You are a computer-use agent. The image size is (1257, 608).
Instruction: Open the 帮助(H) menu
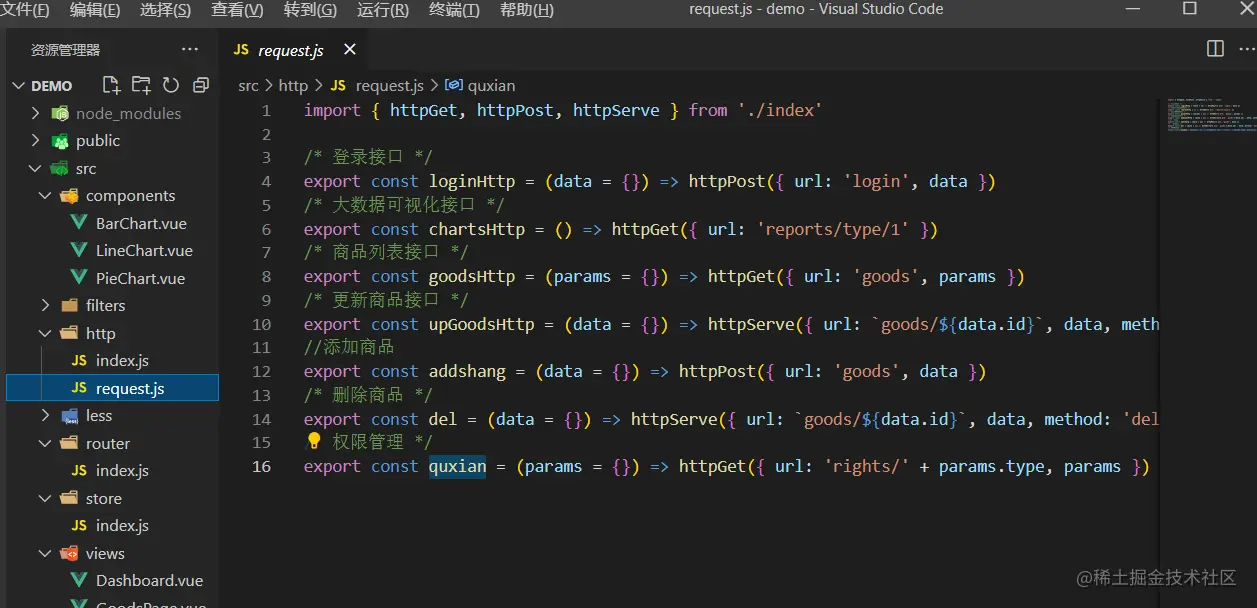point(526,10)
